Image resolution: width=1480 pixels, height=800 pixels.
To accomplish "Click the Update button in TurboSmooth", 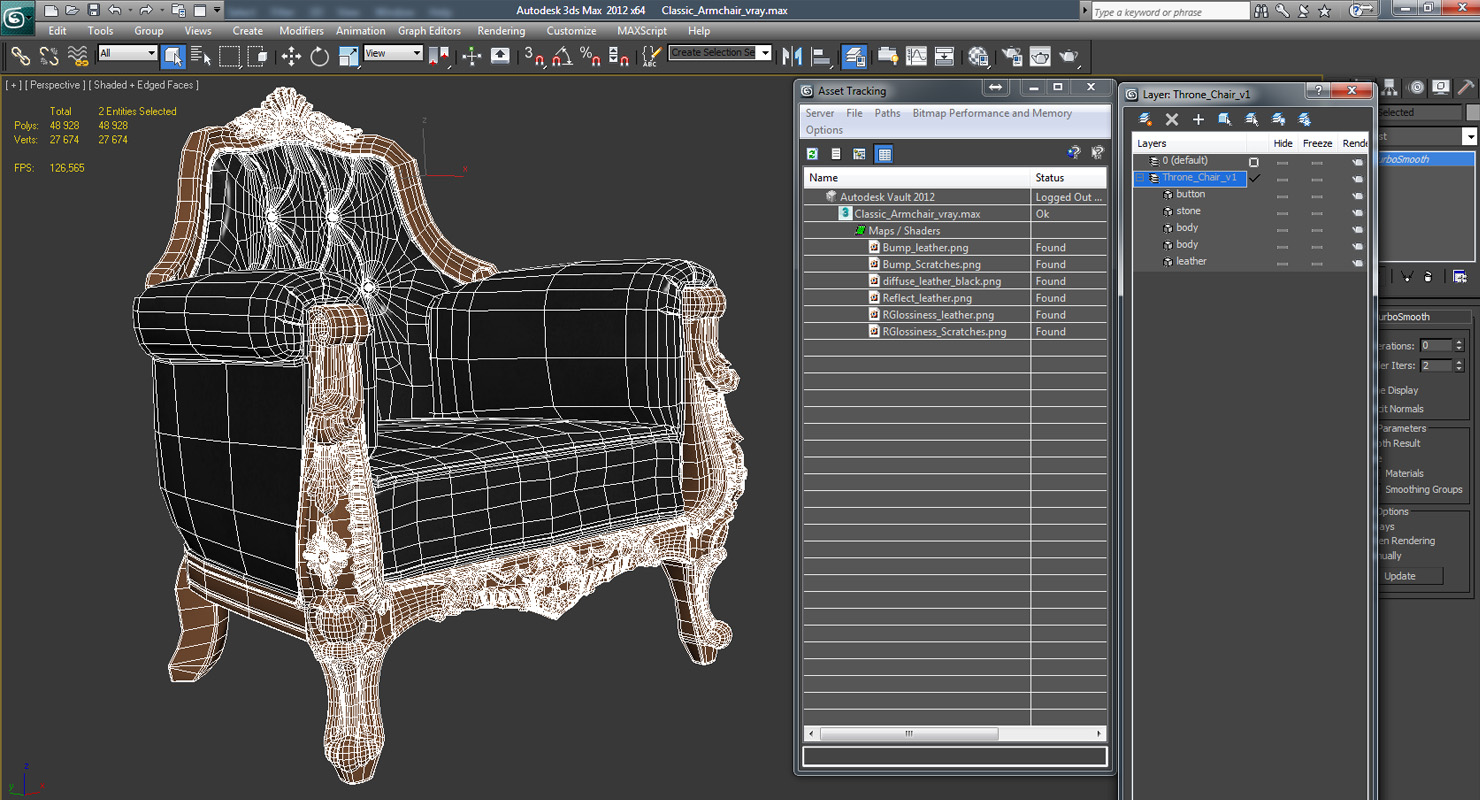I will point(1405,576).
